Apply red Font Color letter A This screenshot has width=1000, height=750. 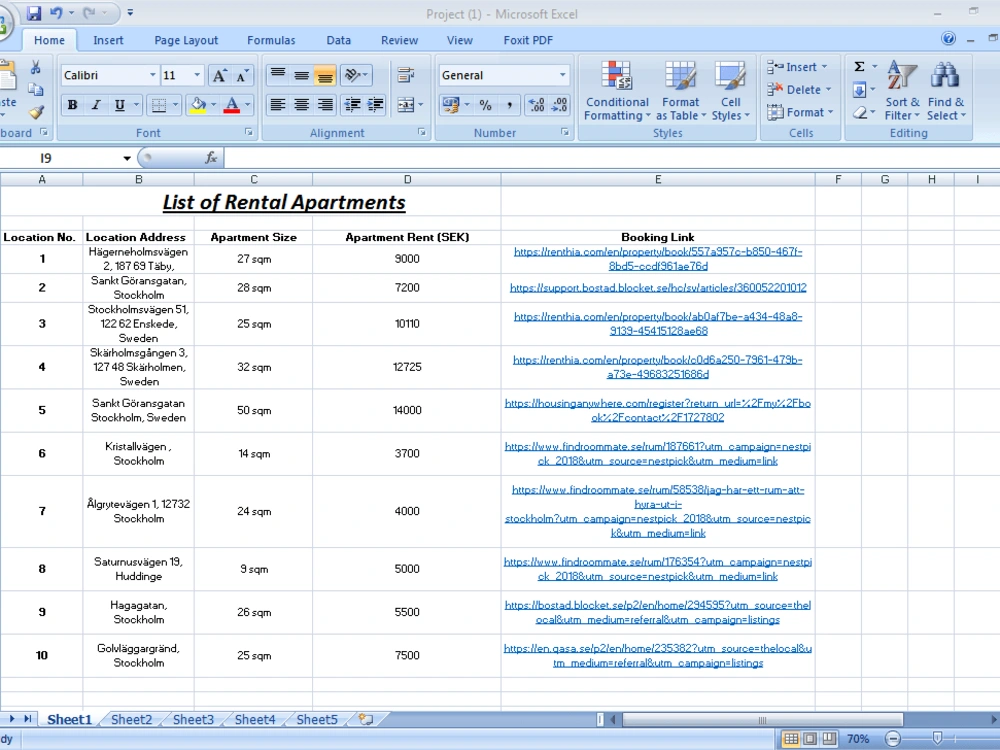pyautogui.click(x=232, y=105)
